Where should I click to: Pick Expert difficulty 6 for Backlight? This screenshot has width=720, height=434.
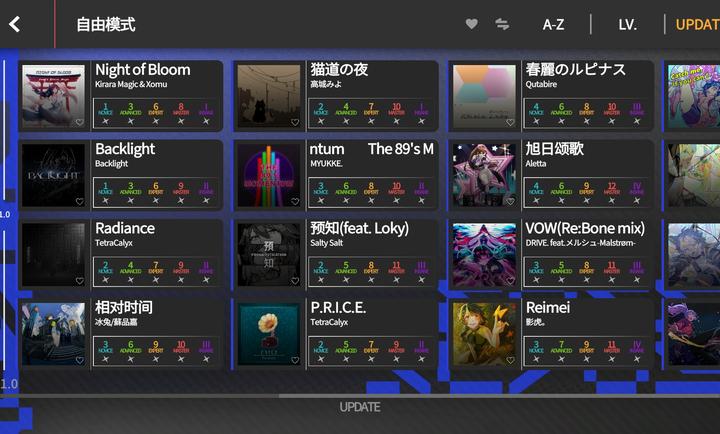click(x=156, y=189)
